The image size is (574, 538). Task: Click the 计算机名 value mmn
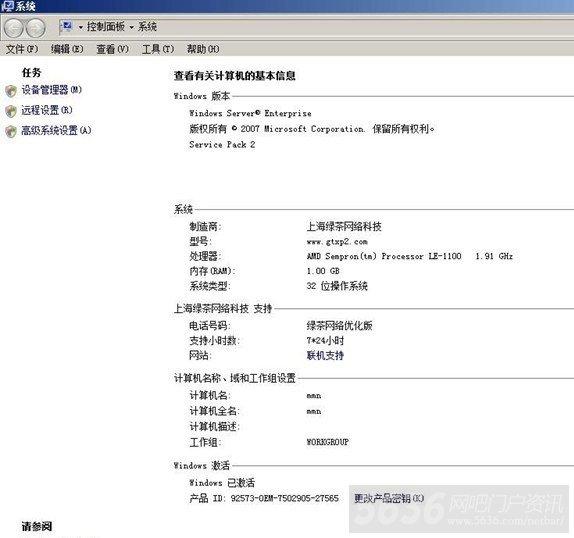pyautogui.click(x=314, y=396)
